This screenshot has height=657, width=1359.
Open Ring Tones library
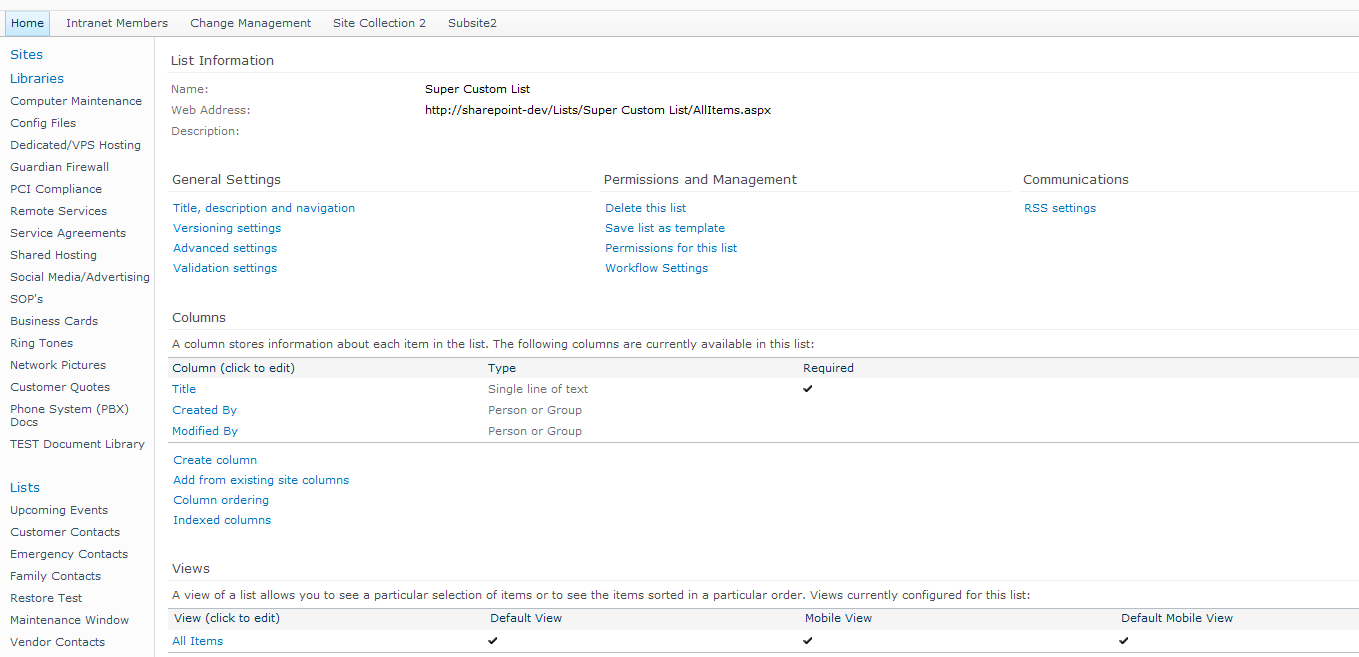[x=42, y=343]
